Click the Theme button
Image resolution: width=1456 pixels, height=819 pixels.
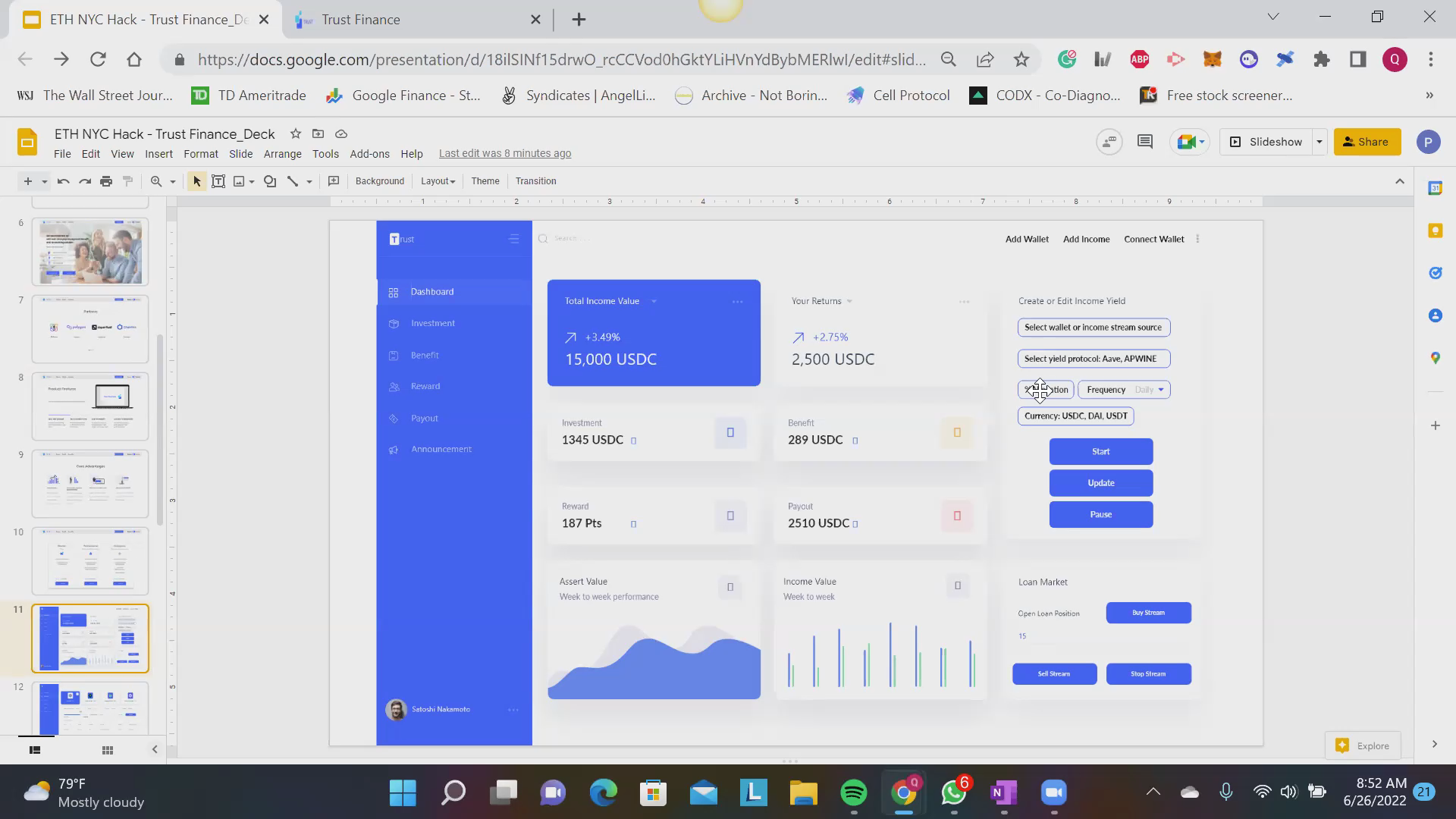(x=485, y=181)
